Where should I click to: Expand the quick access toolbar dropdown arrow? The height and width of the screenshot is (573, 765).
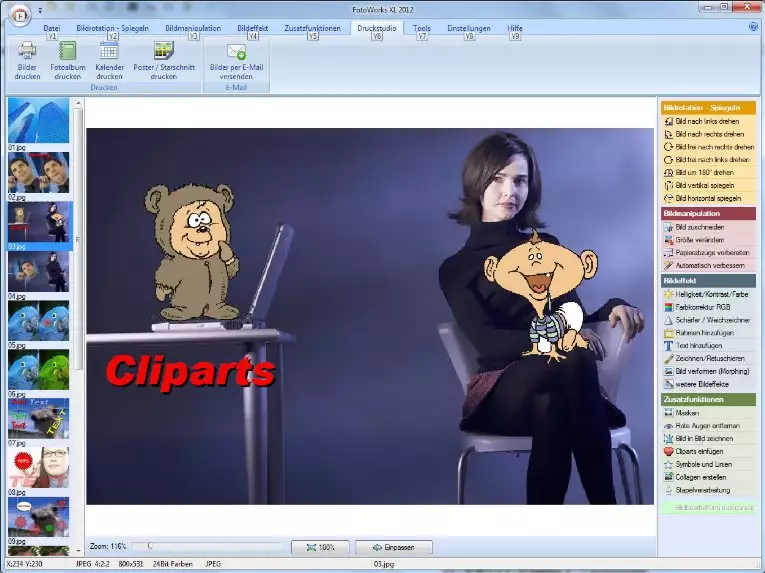40,10
